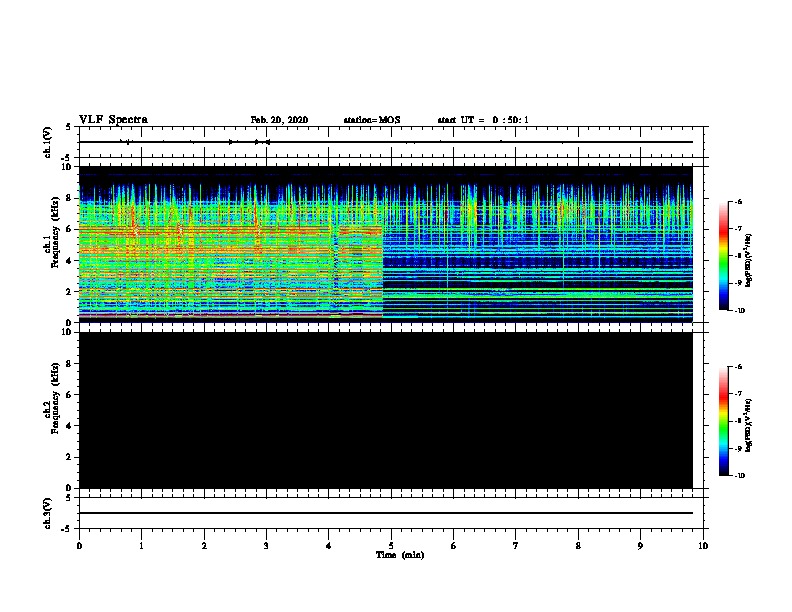Click the time axis tick label "9"
Screen dimensions: 792x612
point(640,545)
